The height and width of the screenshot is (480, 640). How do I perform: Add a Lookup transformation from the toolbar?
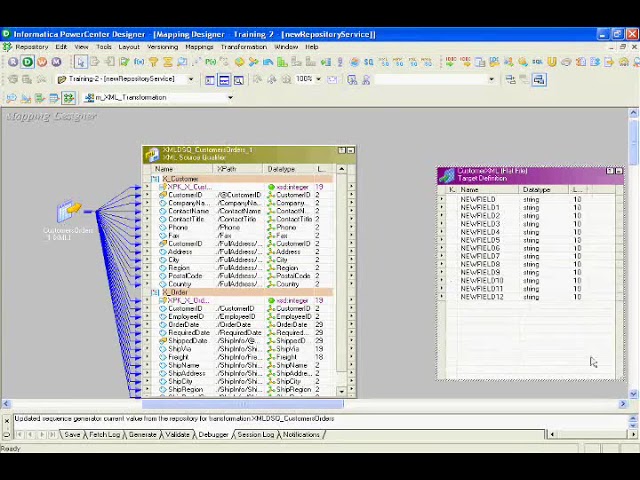tap(182, 62)
